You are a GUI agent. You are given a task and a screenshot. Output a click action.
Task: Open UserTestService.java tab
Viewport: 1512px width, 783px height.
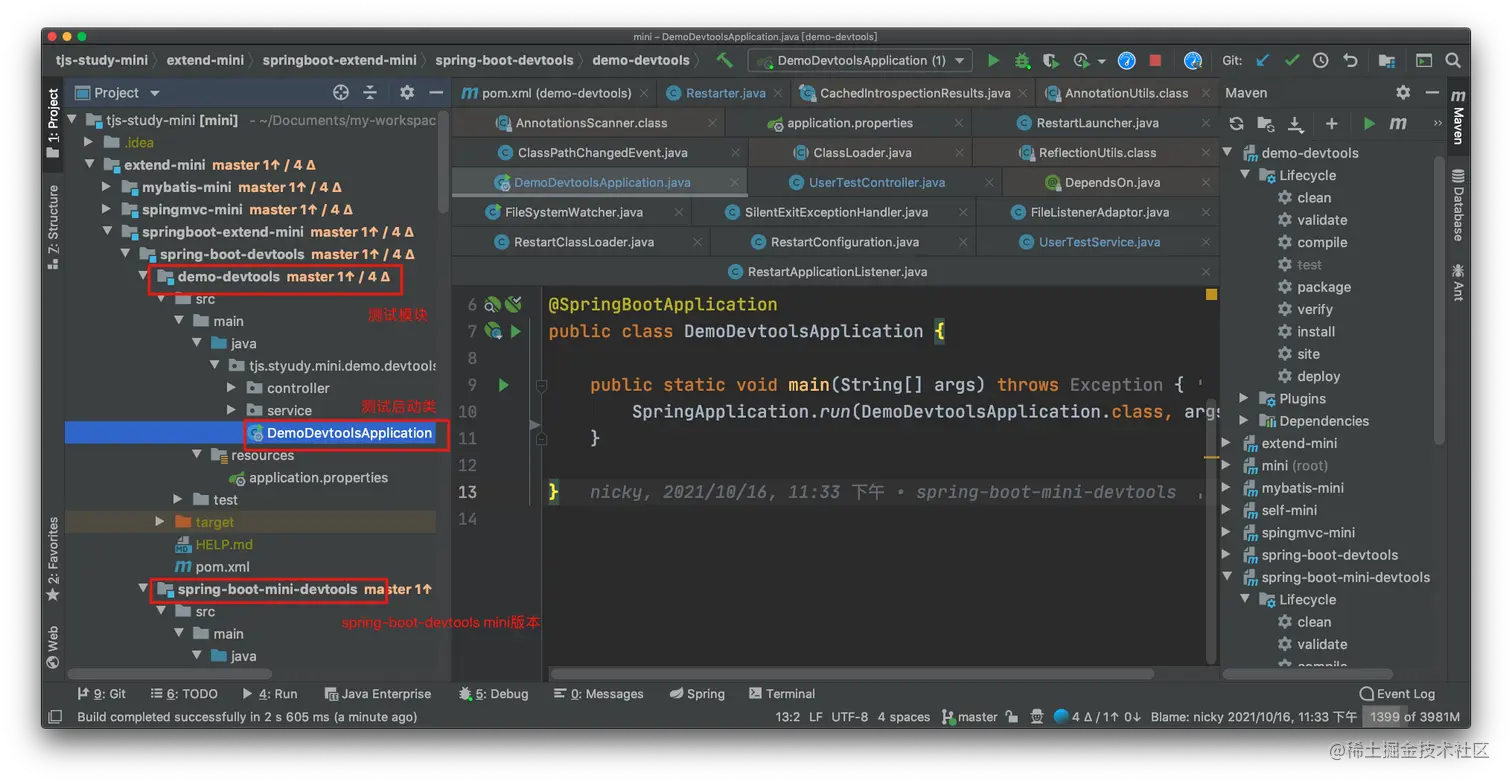(1099, 242)
